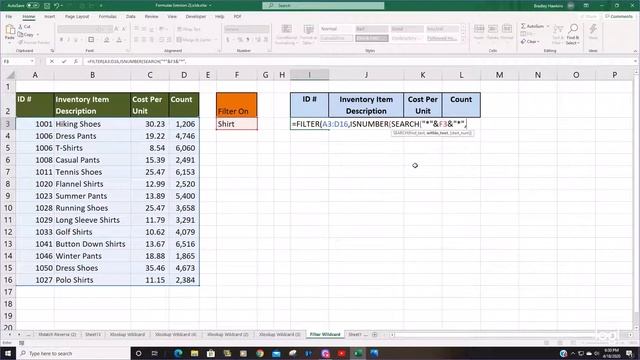This screenshot has height=360, width=640.
Task: Open the Number Format dropdown
Action: [247, 29]
